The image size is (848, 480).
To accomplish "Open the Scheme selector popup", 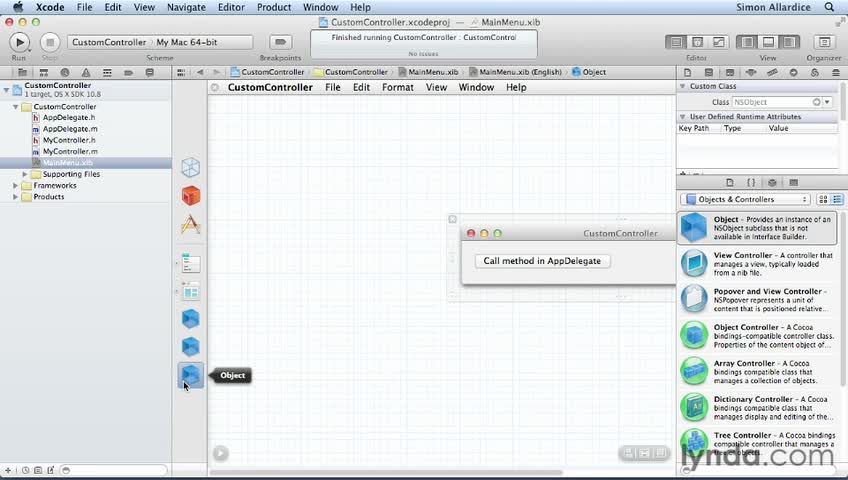I will tap(160, 42).
